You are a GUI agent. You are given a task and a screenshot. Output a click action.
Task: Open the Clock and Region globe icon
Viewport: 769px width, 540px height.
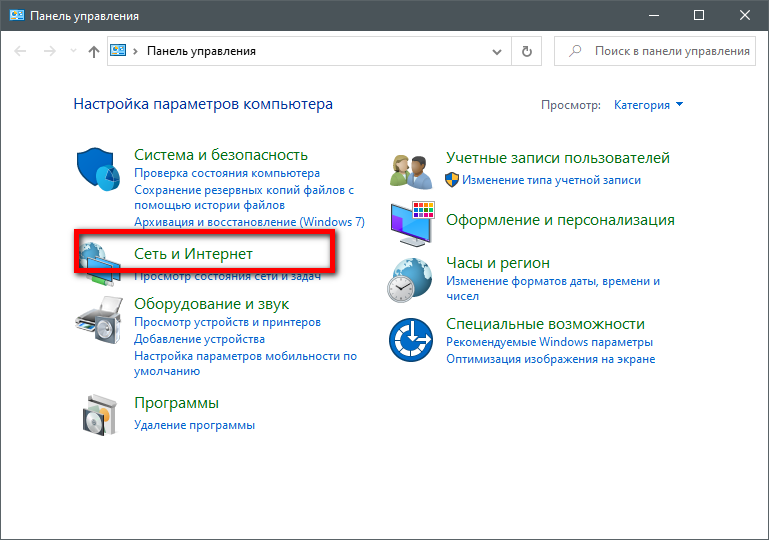pyautogui.click(x=410, y=280)
